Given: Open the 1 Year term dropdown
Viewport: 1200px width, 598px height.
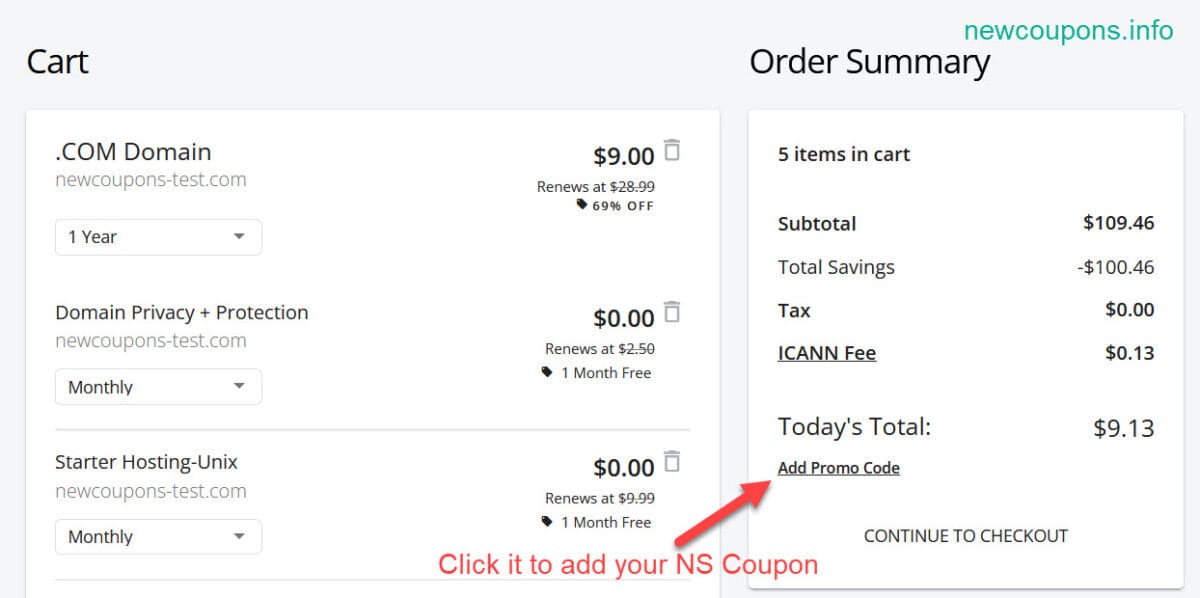Looking at the screenshot, I should (158, 237).
